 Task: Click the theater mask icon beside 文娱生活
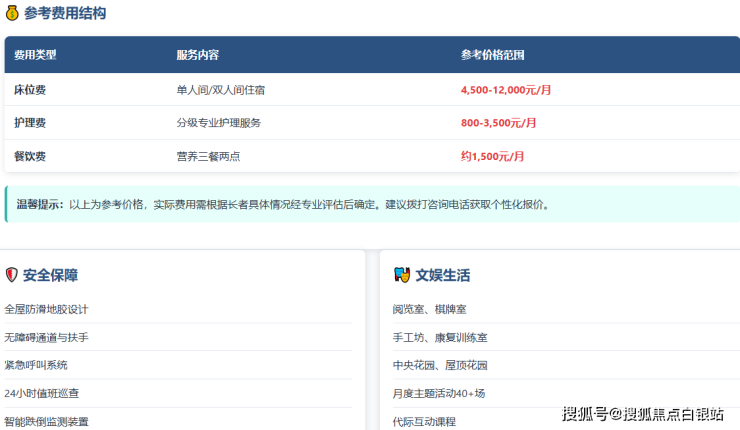coord(401,275)
